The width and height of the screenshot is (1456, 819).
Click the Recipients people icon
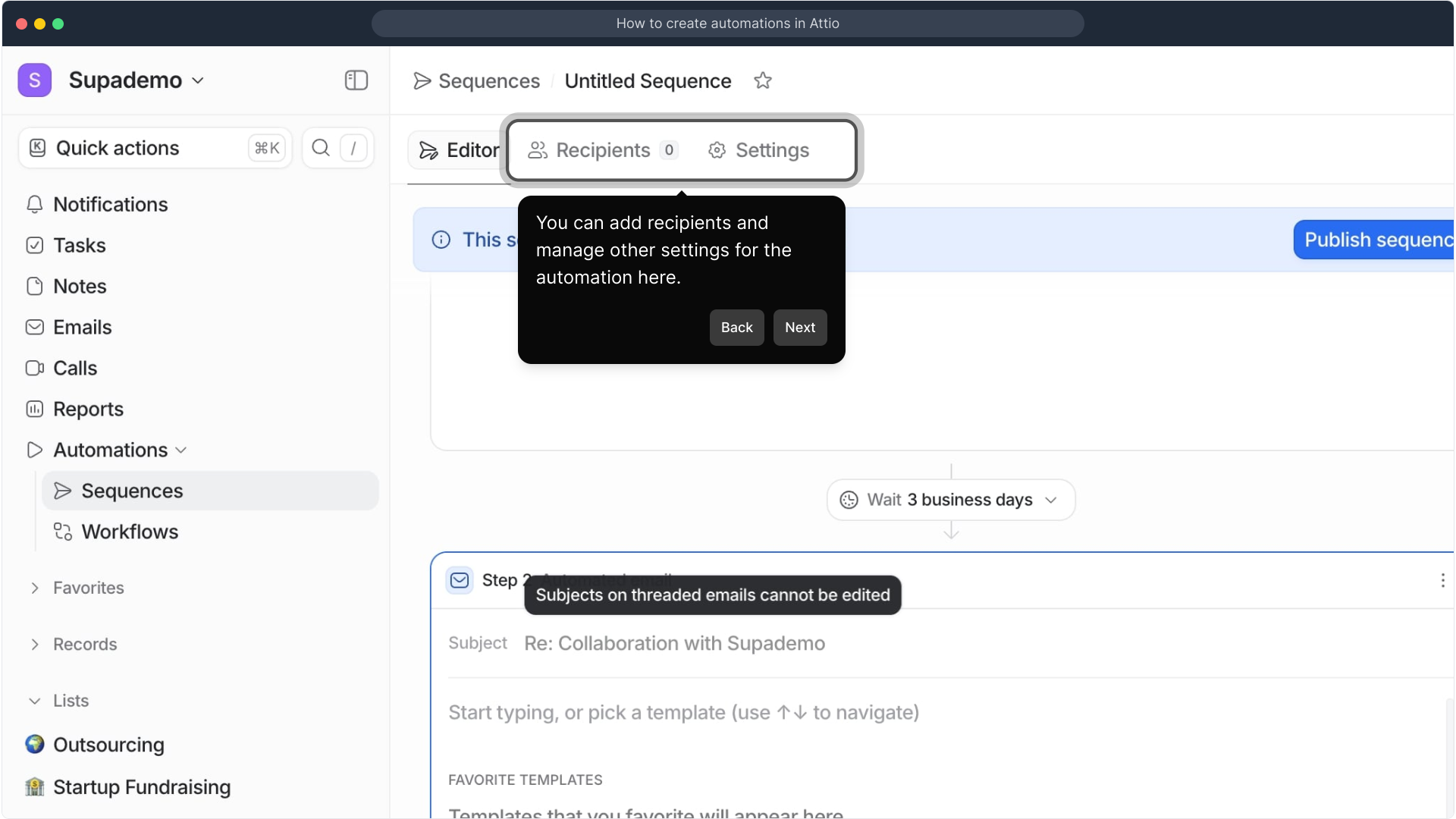538,150
